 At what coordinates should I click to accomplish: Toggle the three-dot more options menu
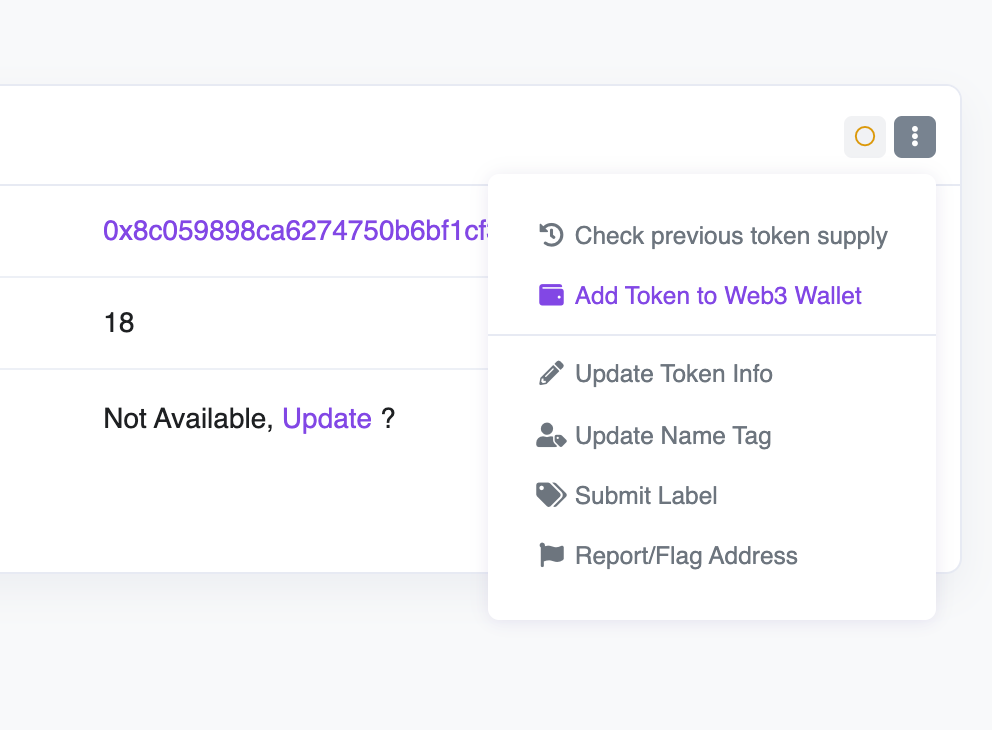[915, 137]
